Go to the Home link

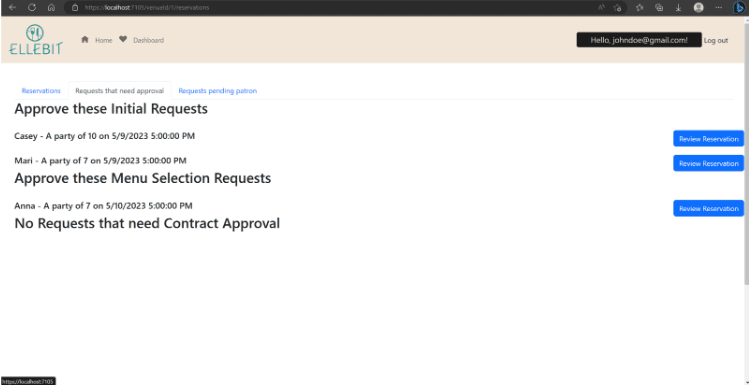pyautogui.click(x=103, y=41)
